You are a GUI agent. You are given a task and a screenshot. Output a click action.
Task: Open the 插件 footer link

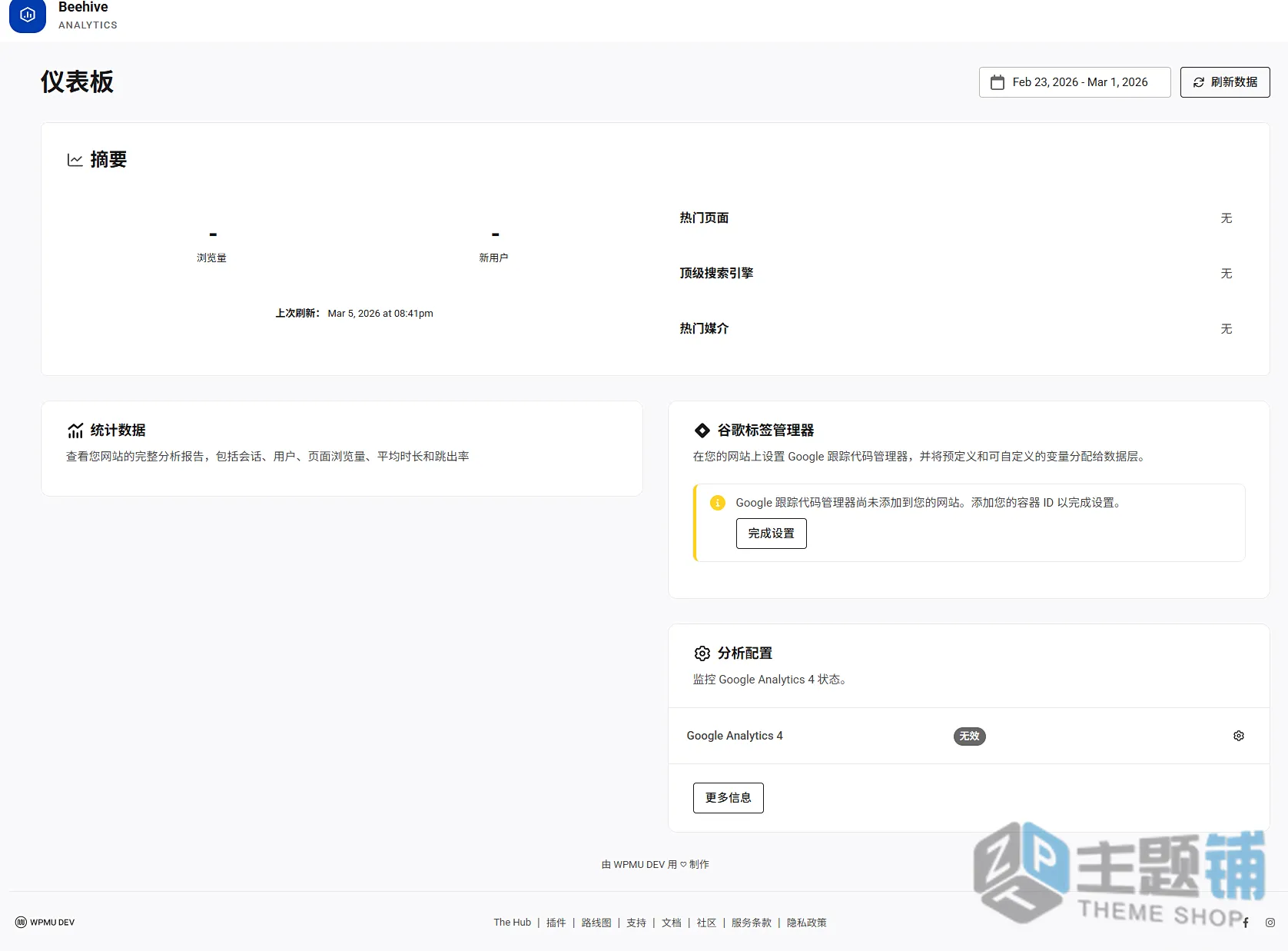coord(556,923)
